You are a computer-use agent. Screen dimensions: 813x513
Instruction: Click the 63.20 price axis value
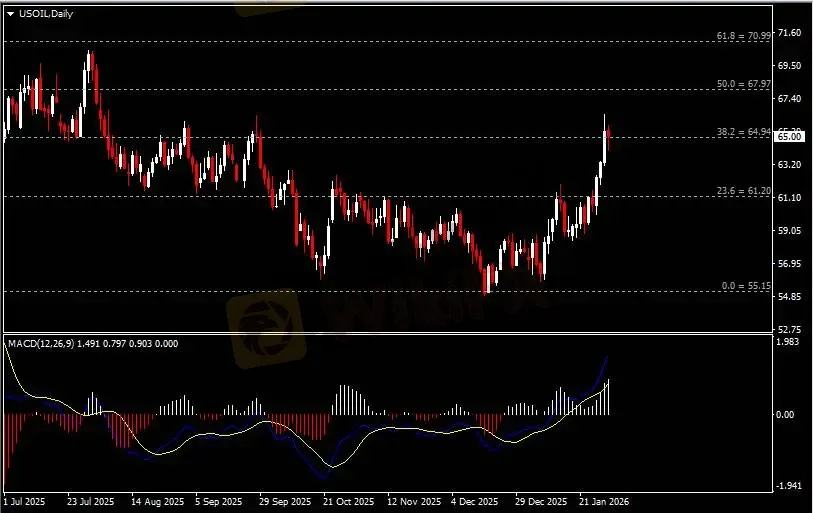click(789, 164)
